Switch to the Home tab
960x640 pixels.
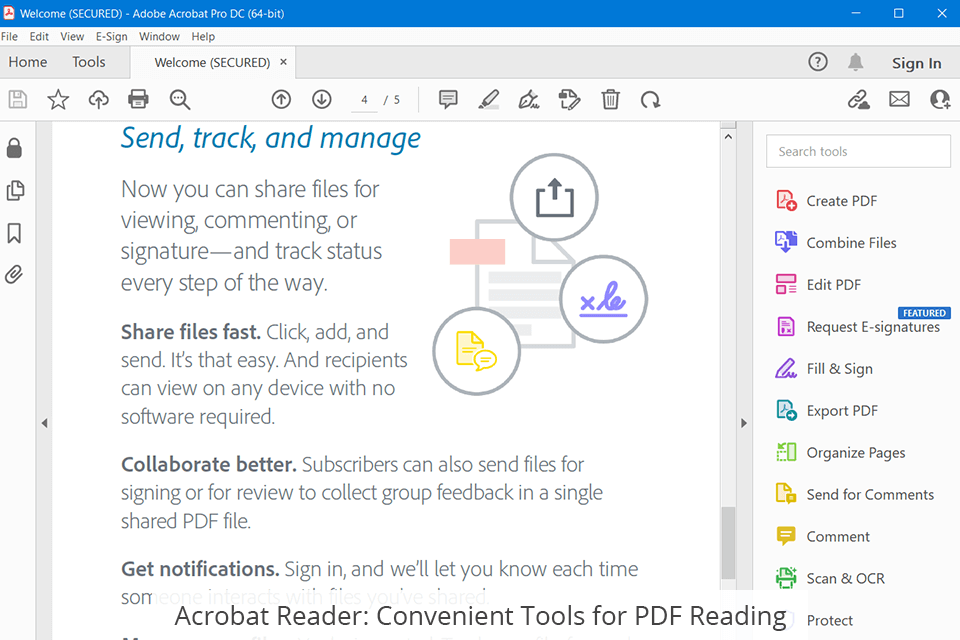coord(28,62)
